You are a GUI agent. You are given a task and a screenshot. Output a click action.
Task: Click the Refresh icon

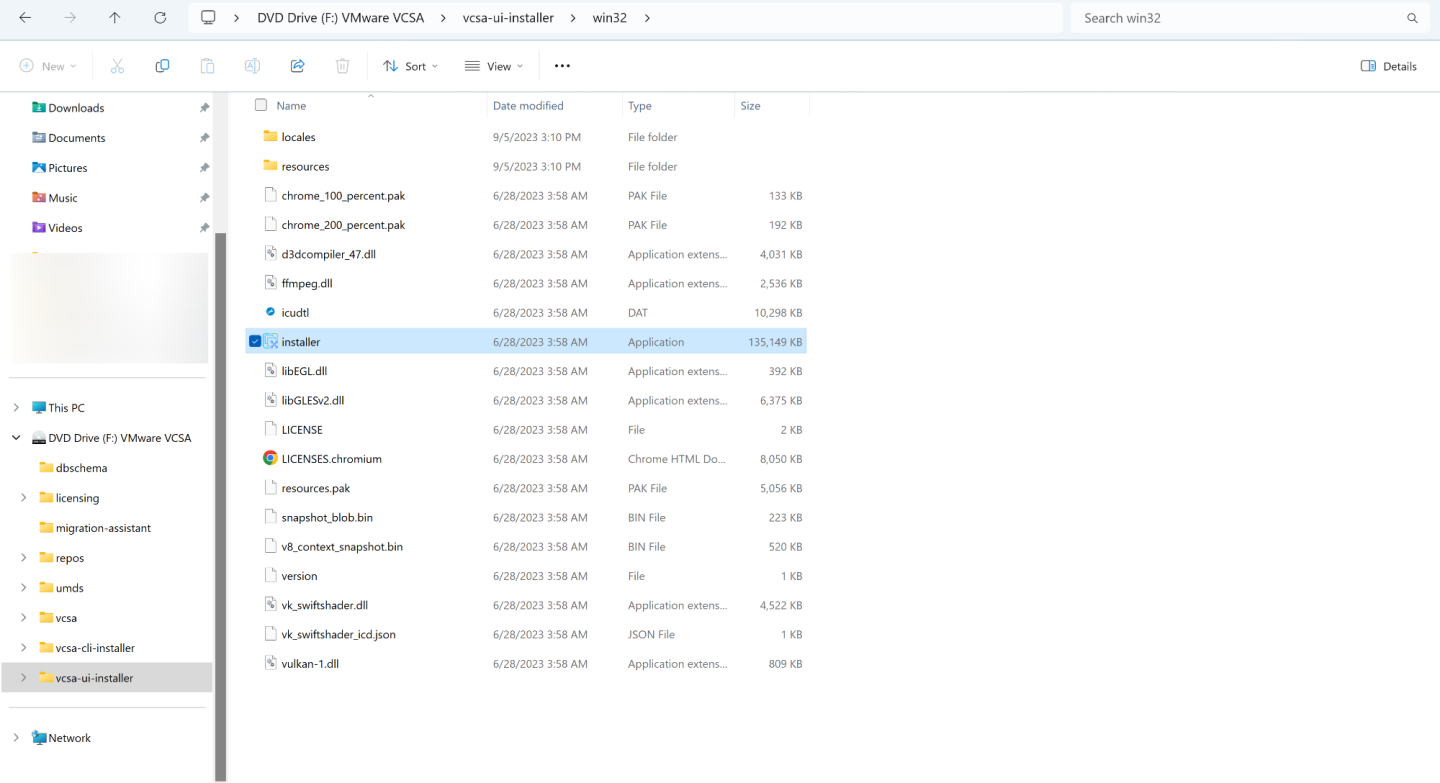coord(160,18)
